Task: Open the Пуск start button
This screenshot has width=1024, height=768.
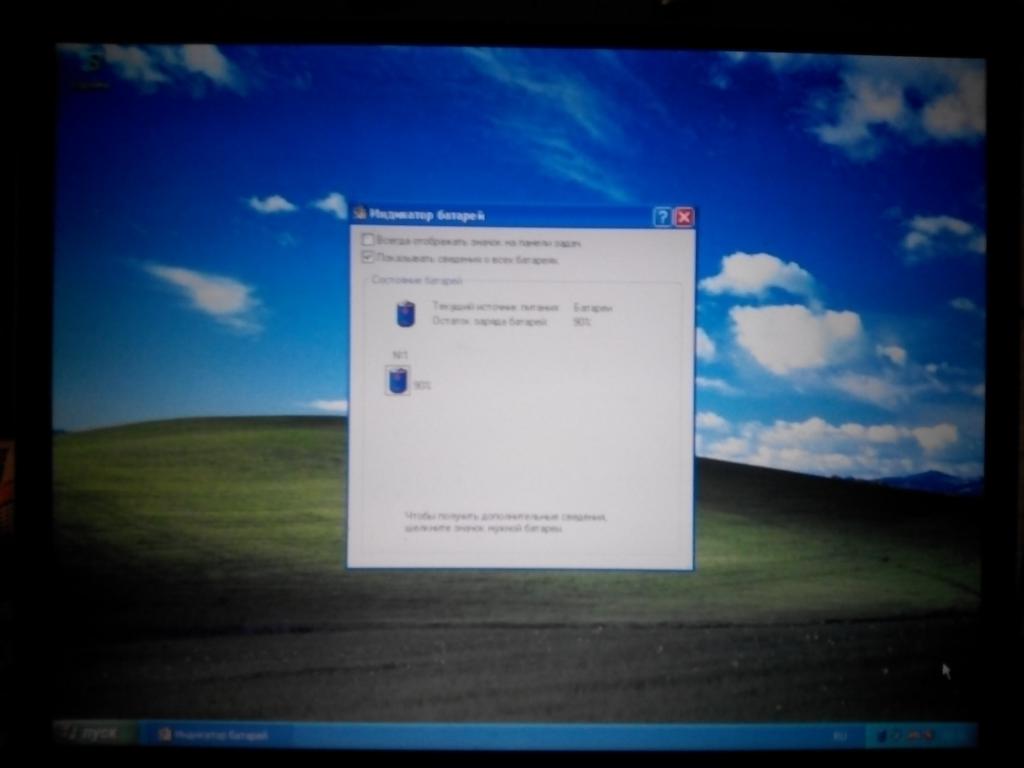Action: click(x=95, y=733)
